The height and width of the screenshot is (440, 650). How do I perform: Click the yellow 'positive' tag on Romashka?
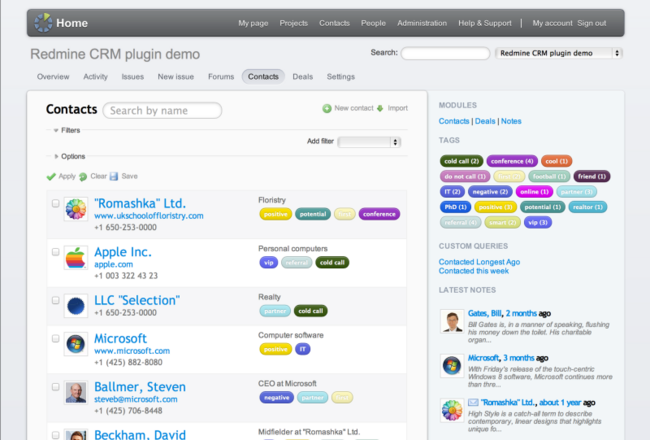point(275,214)
